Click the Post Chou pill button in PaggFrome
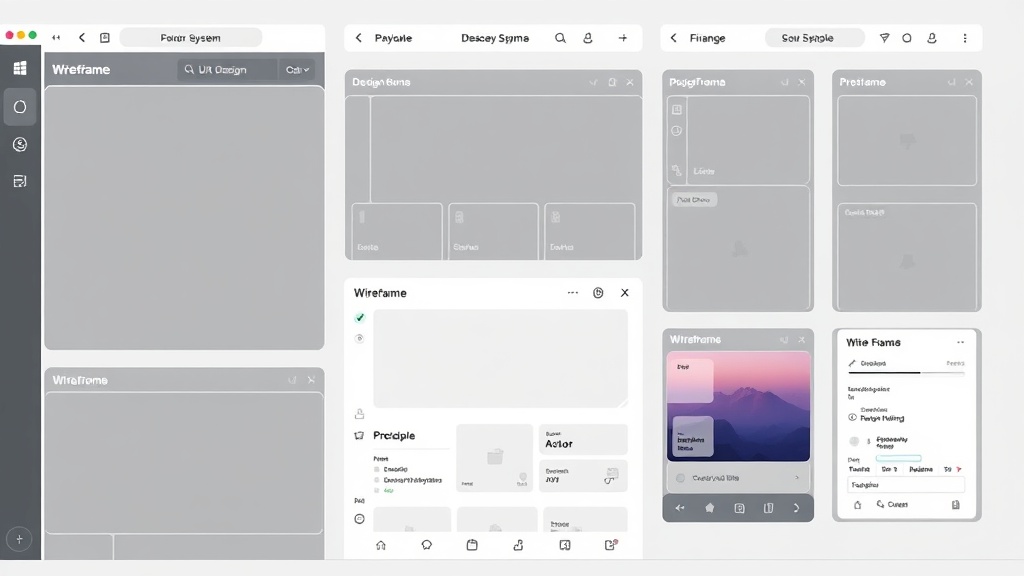This screenshot has width=1024, height=576. point(694,200)
